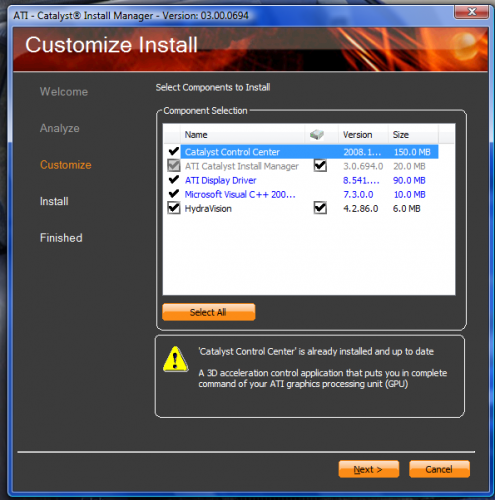Proceed with the Next button
The image size is (495, 500).
[x=369, y=469]
